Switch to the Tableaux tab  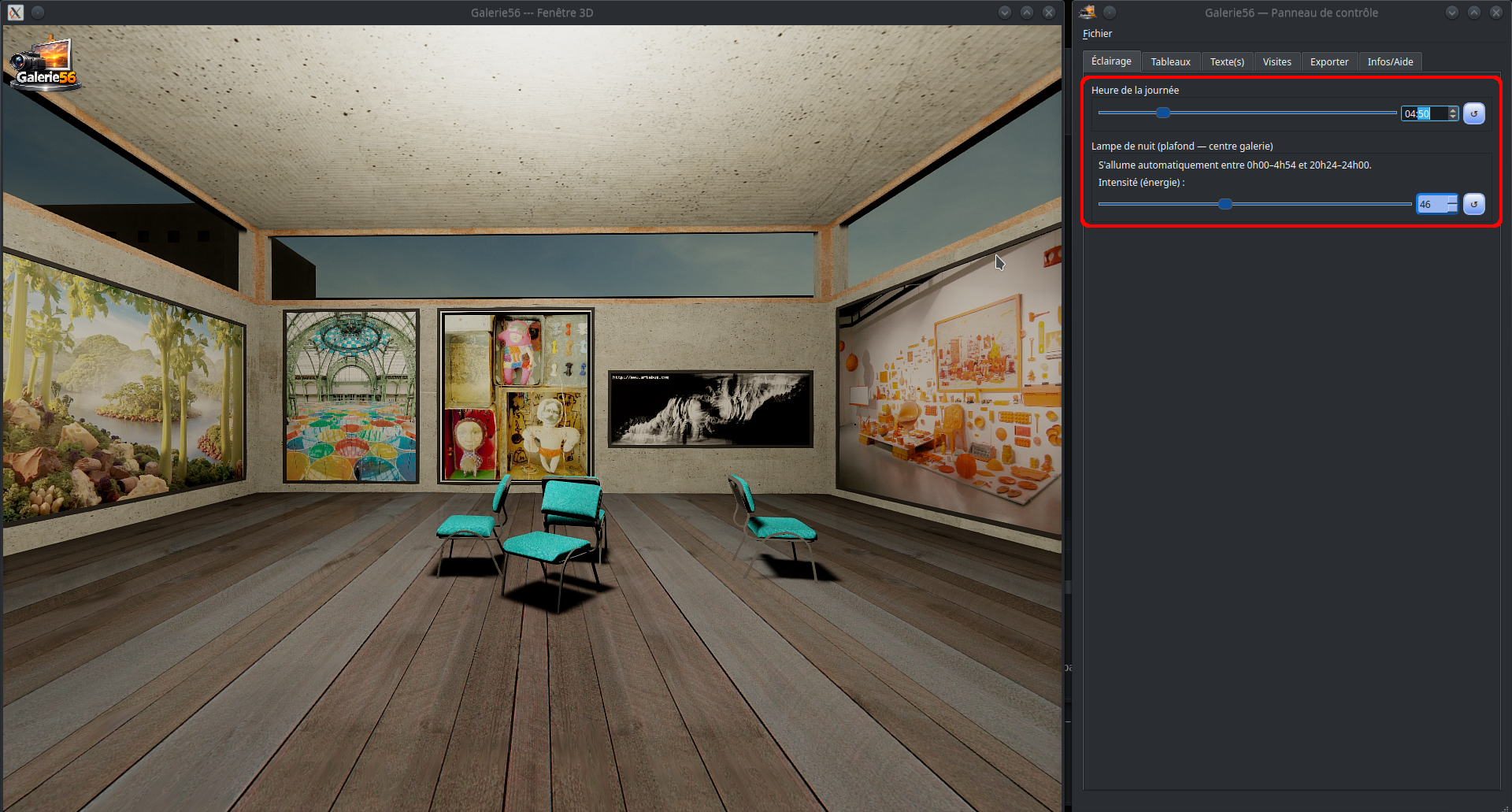1170,62
